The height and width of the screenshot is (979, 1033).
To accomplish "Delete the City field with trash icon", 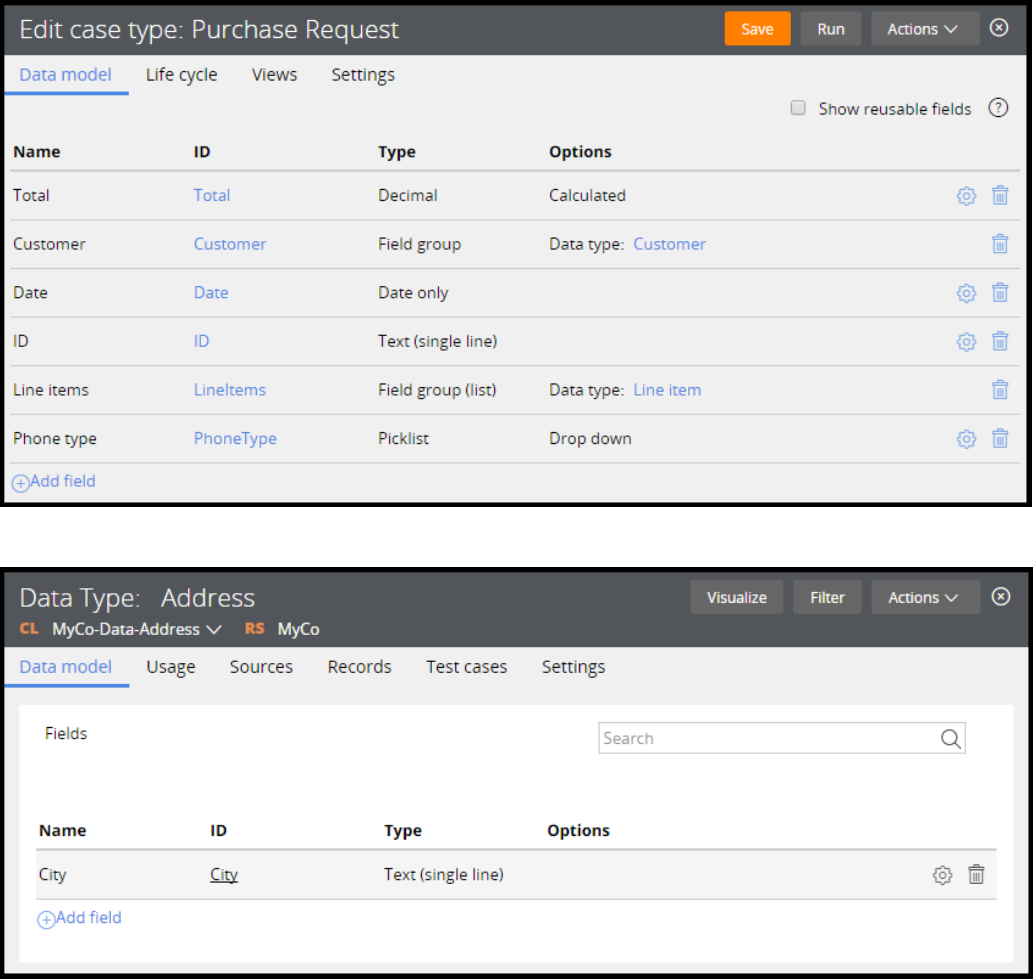I will tap(976, 875).
